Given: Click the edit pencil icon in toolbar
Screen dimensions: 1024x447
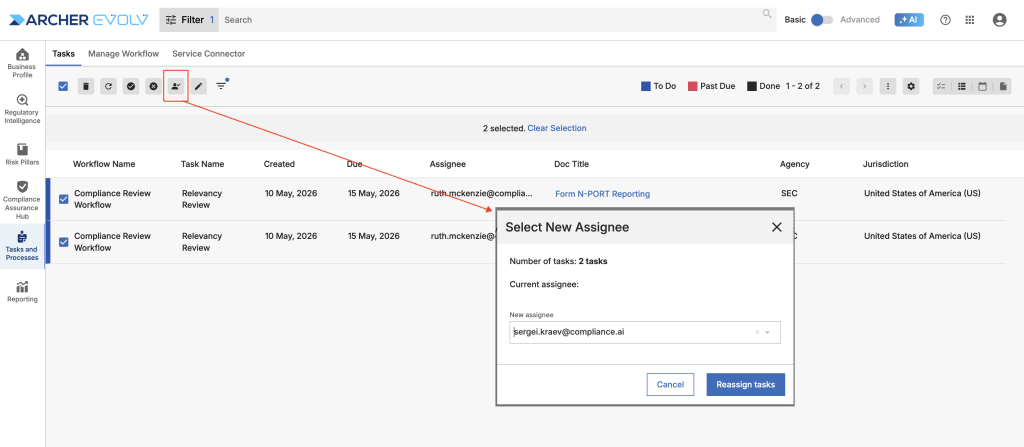Looking at the screenshot, I should (199, 86).
